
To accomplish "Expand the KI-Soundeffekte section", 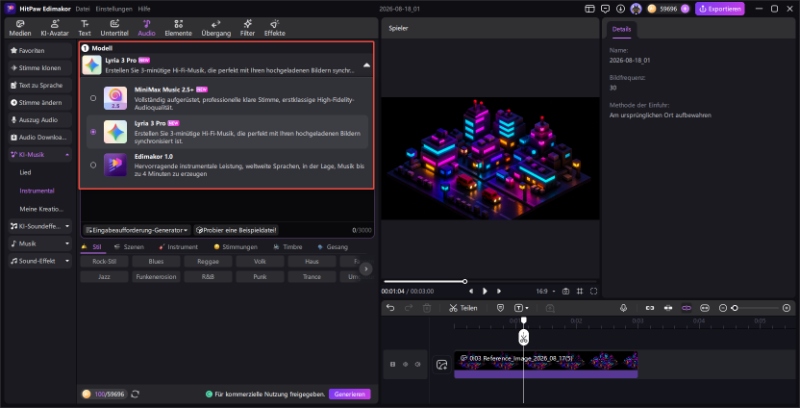I will pos(67,226).
